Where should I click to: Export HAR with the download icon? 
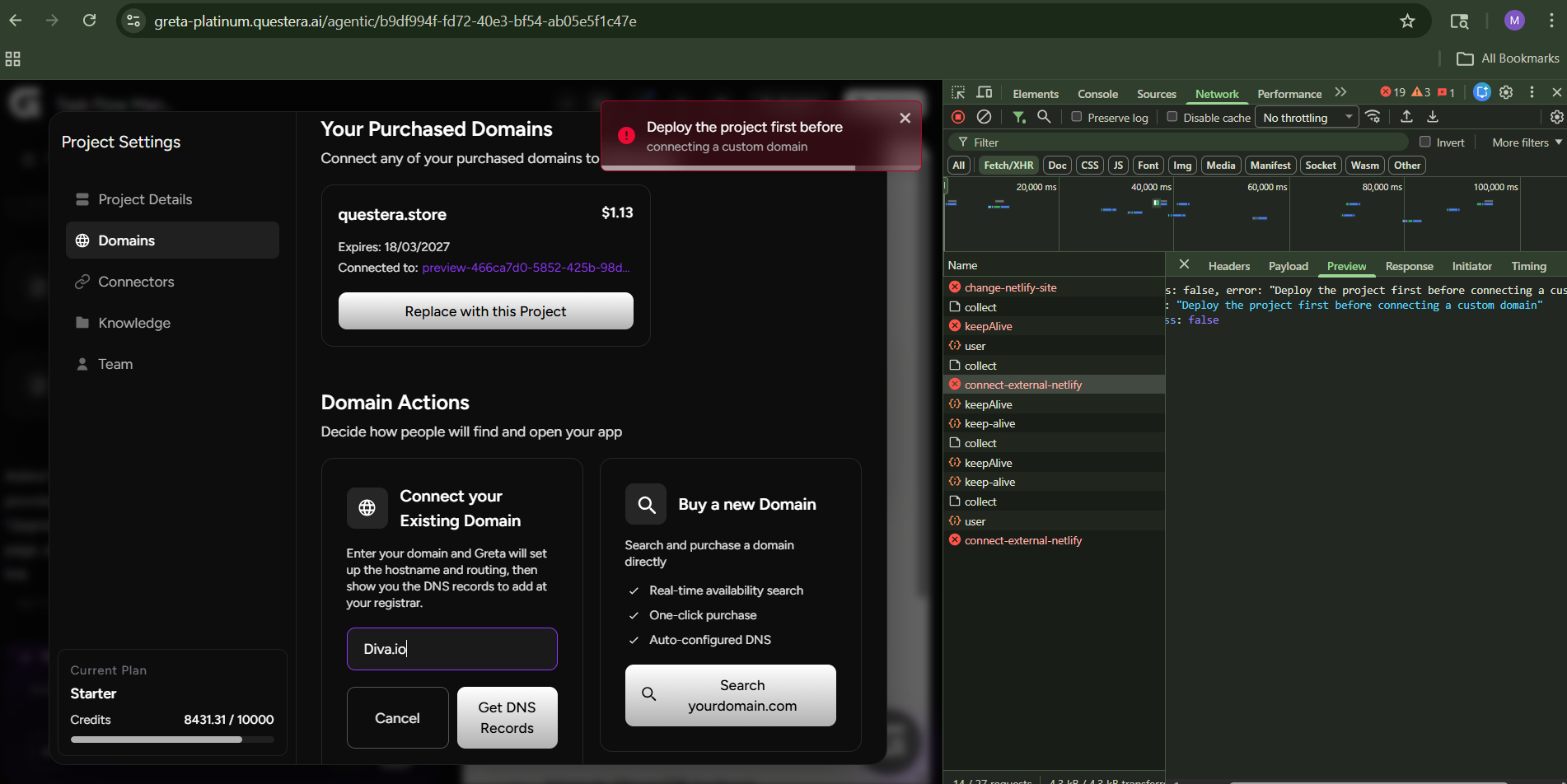(1433, 117)
